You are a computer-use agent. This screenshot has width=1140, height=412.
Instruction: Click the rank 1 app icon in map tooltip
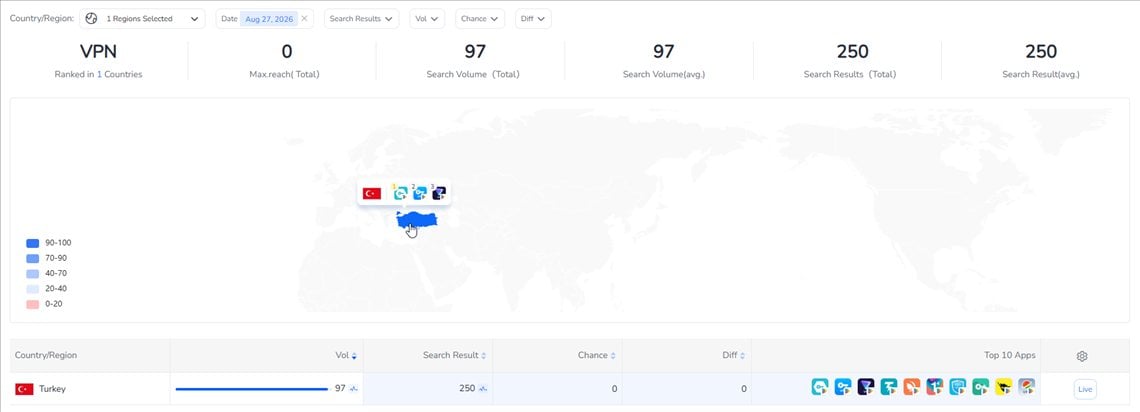coord(401,193)
